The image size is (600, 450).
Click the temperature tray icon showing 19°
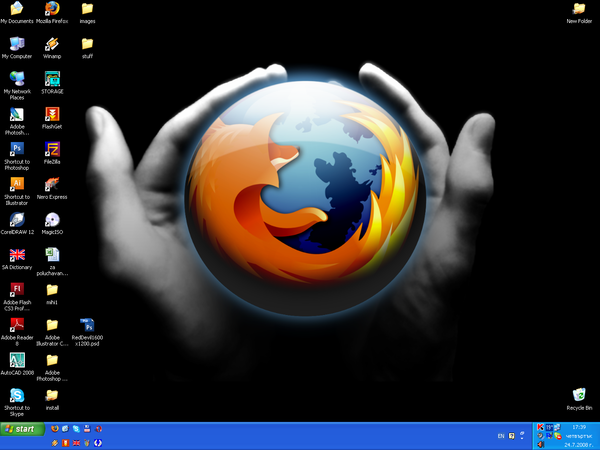[x=549, y=427]
